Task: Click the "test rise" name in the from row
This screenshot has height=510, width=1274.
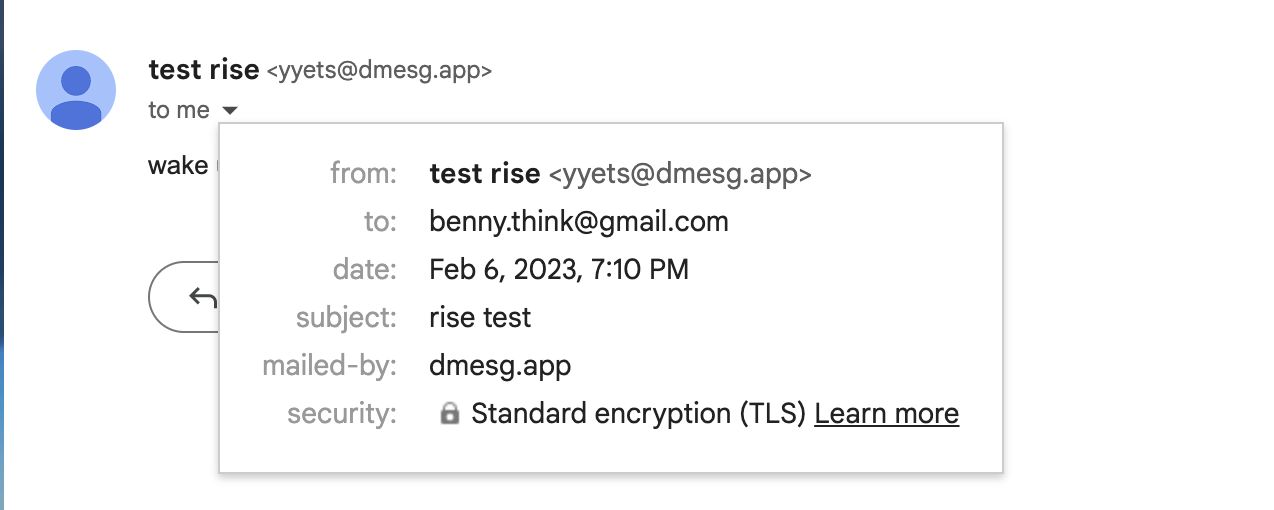Action: pyautogui.click(x=485, y=173)
